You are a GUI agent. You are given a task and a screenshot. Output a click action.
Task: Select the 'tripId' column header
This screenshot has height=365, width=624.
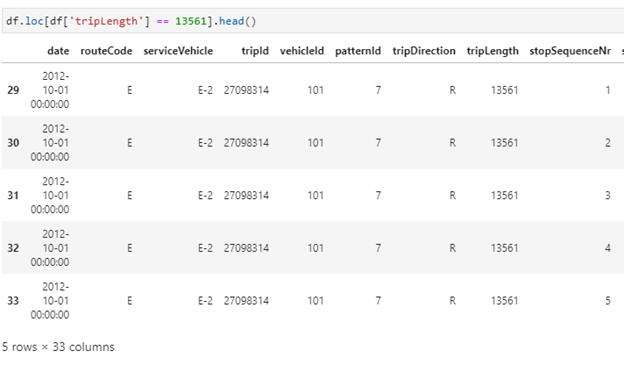point(255,51)
